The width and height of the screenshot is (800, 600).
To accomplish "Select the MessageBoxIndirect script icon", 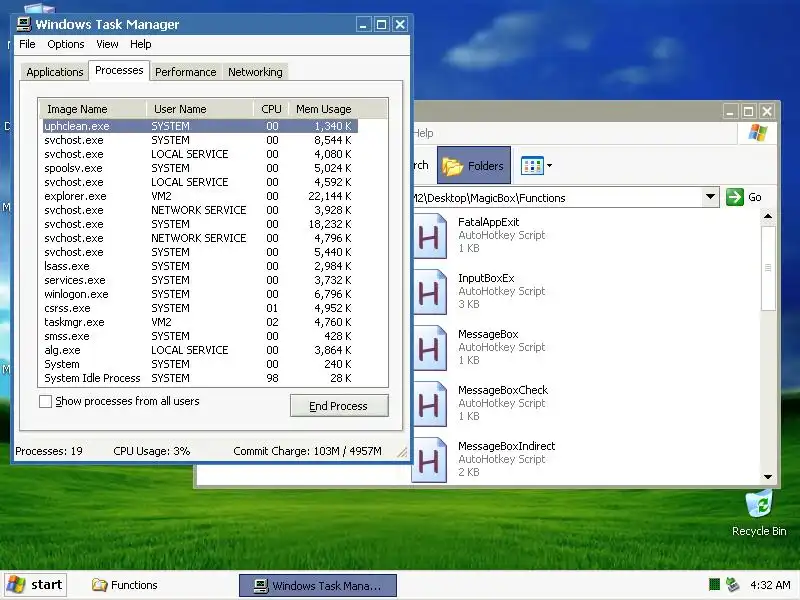I will point(430,460).
